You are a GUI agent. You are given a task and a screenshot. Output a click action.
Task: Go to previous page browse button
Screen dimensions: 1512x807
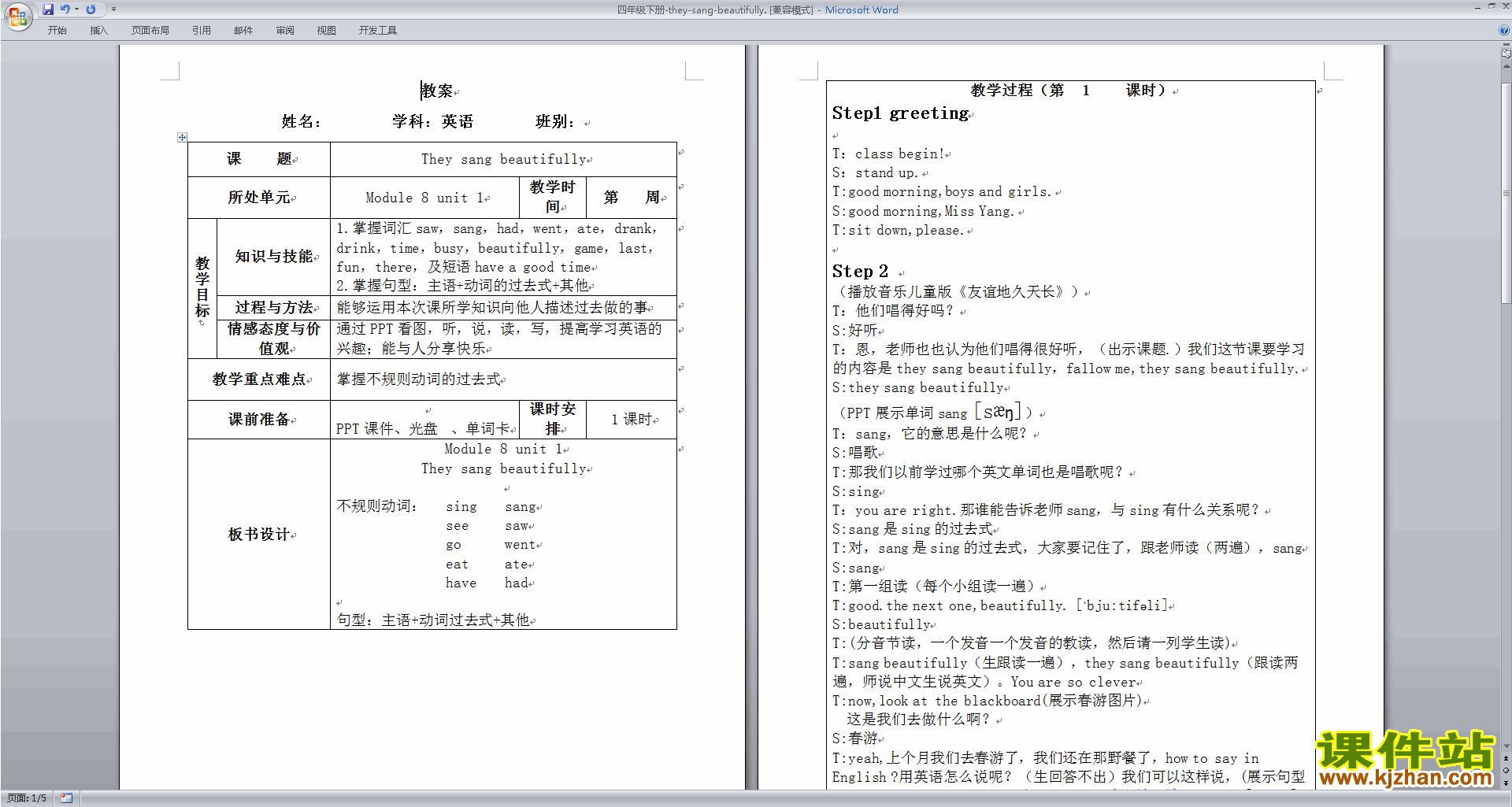click(x=1506, y=759)
